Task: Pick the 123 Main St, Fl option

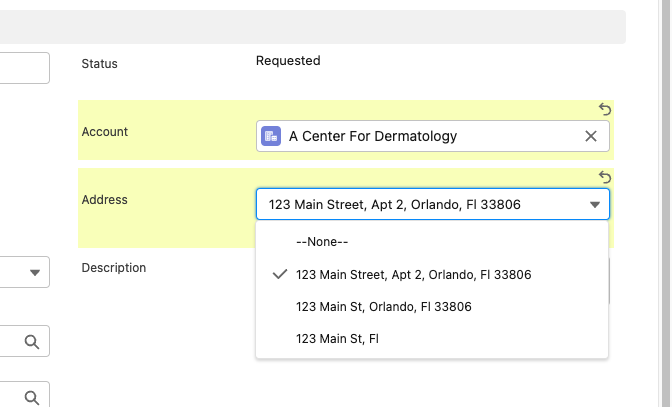Action: 337,339
